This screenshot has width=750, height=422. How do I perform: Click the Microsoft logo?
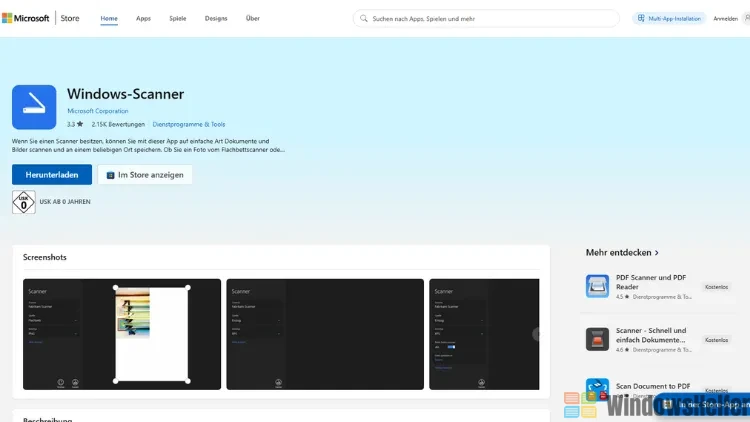[25, 18]
